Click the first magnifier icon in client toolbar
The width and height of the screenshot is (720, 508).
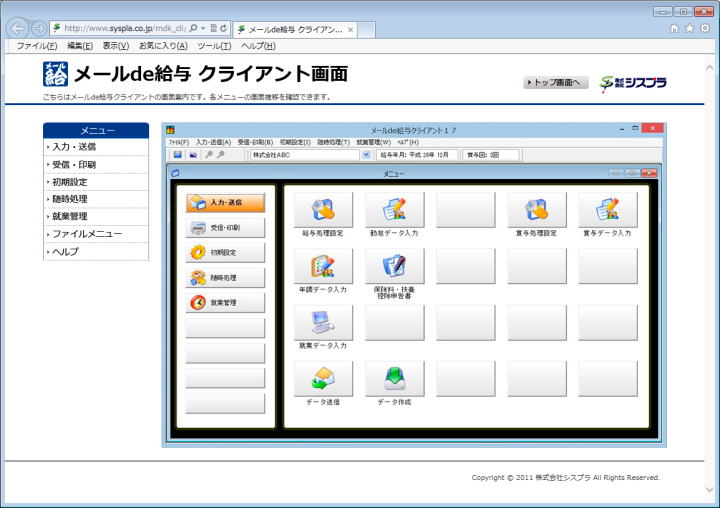pyautogui.click(x=209, y=155)
